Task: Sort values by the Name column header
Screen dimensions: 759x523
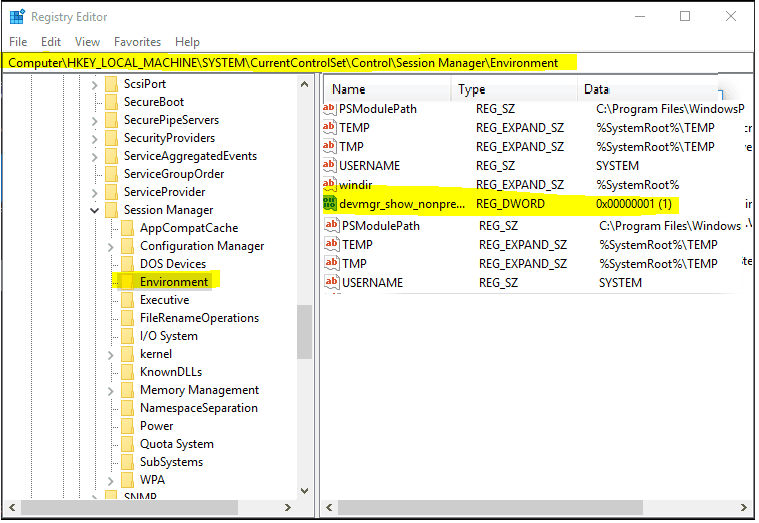Action: tap(387, 89)
